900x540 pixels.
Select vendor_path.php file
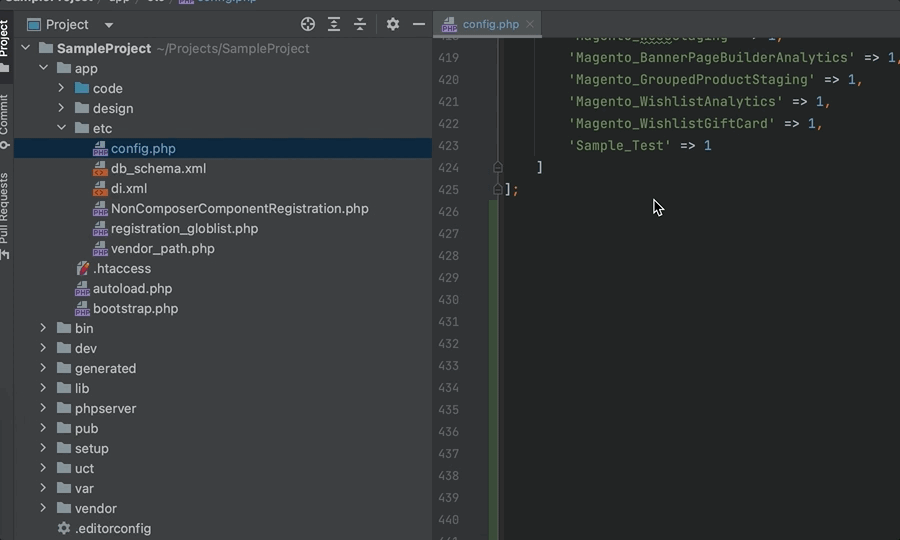point(162,248)
